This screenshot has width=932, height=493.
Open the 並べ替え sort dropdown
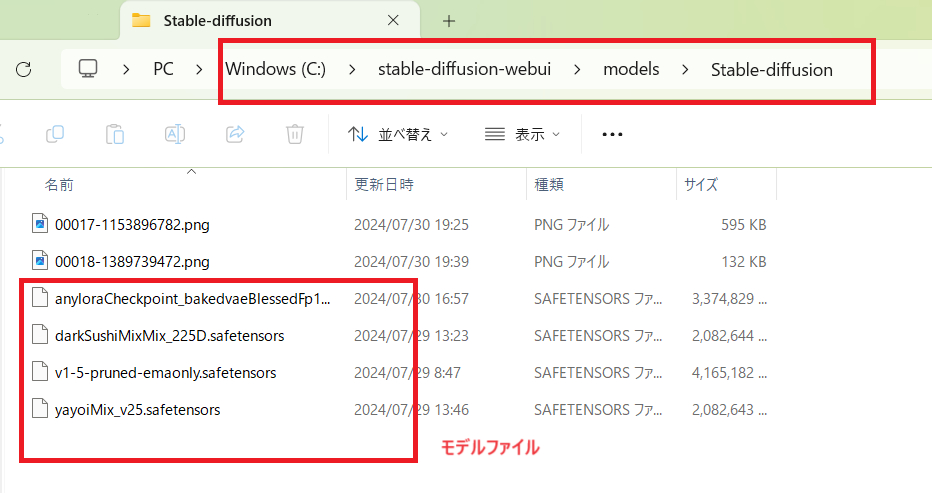coord(398,134)
